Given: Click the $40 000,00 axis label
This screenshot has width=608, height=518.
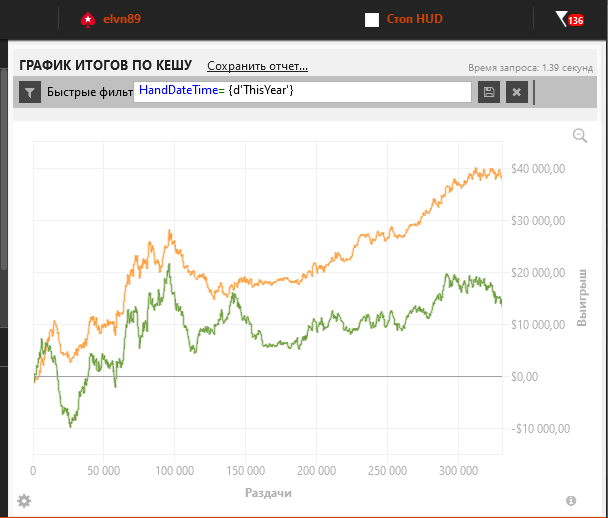Looking at the screenshot, I should click(x=538, y=169).
